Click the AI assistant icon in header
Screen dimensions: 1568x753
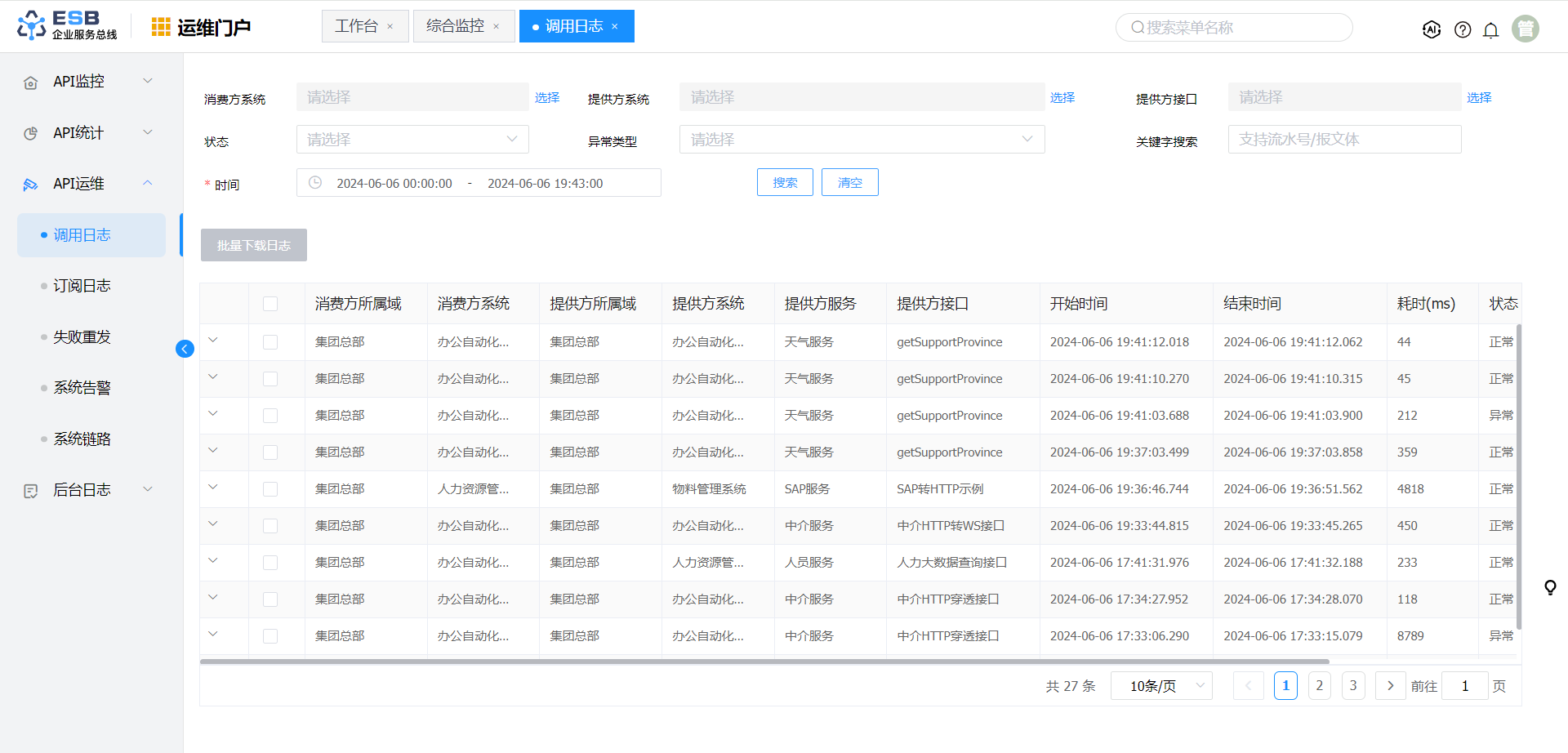[1431, 29]
